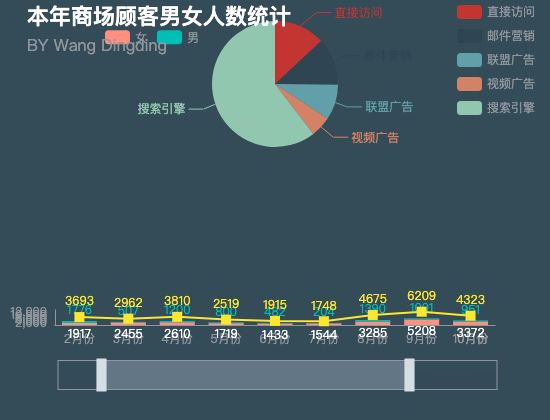Click the yellow marker labeled 3693

coord(80,317)
